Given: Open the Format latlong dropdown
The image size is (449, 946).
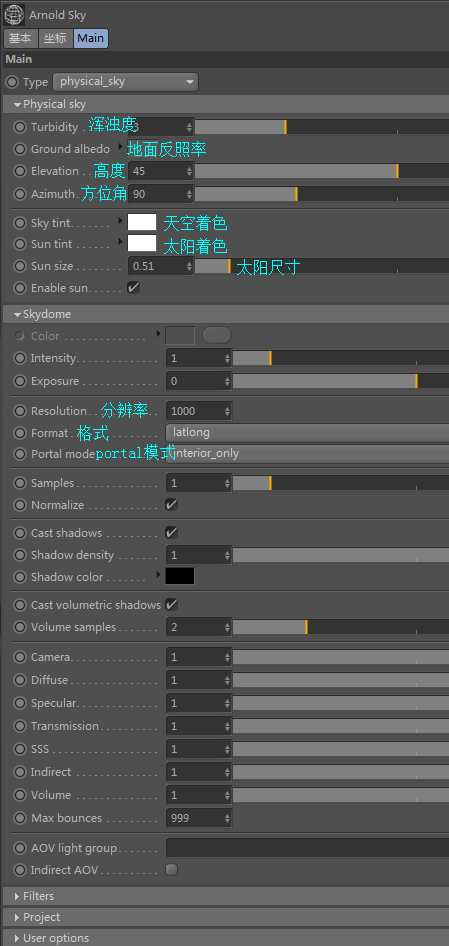Looking at the screenshot, I should [307, 433].
